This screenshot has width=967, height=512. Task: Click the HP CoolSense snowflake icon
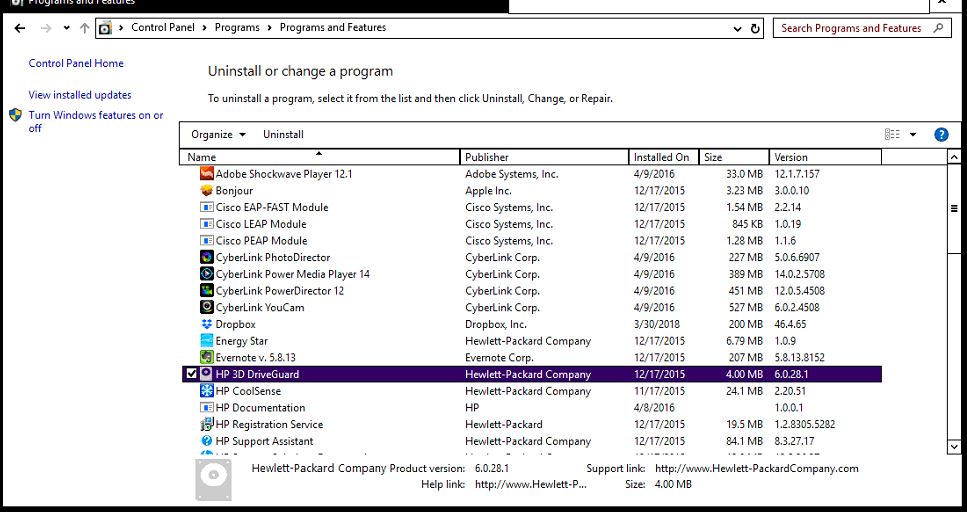(207, 391)
